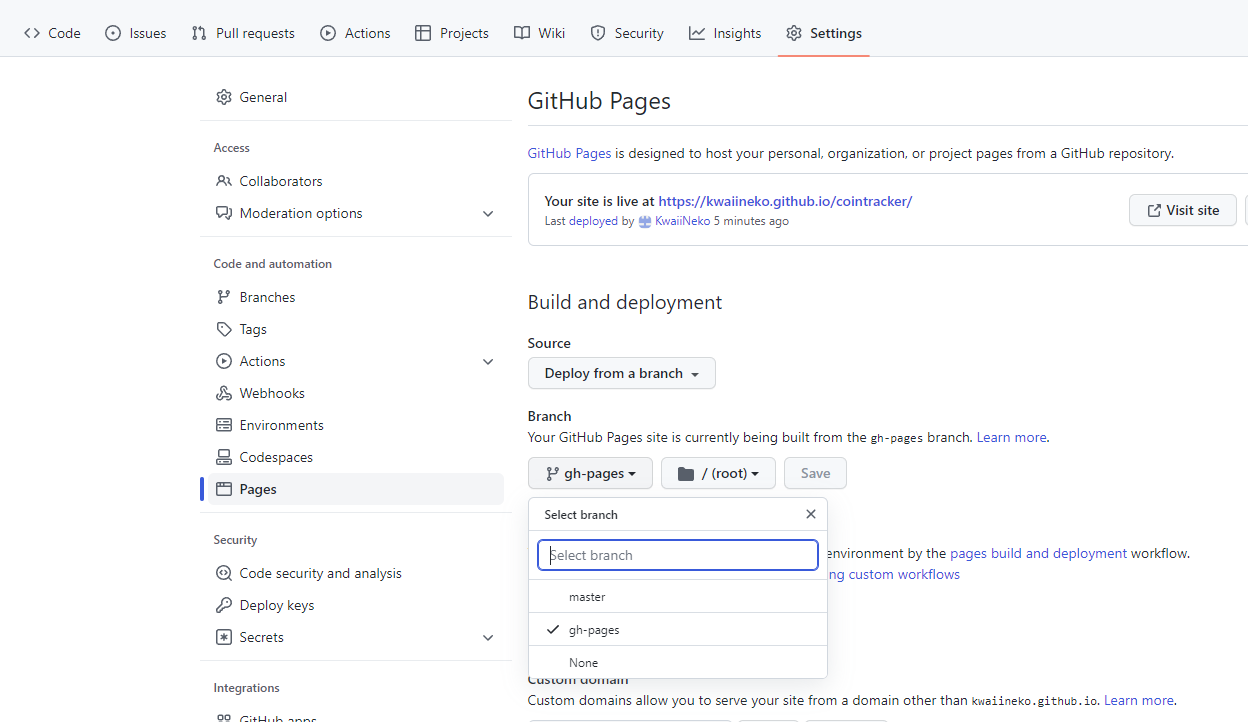Open the Code tab
The height and width of the screenshot is (722, 1248).
[x=52, y=33]
